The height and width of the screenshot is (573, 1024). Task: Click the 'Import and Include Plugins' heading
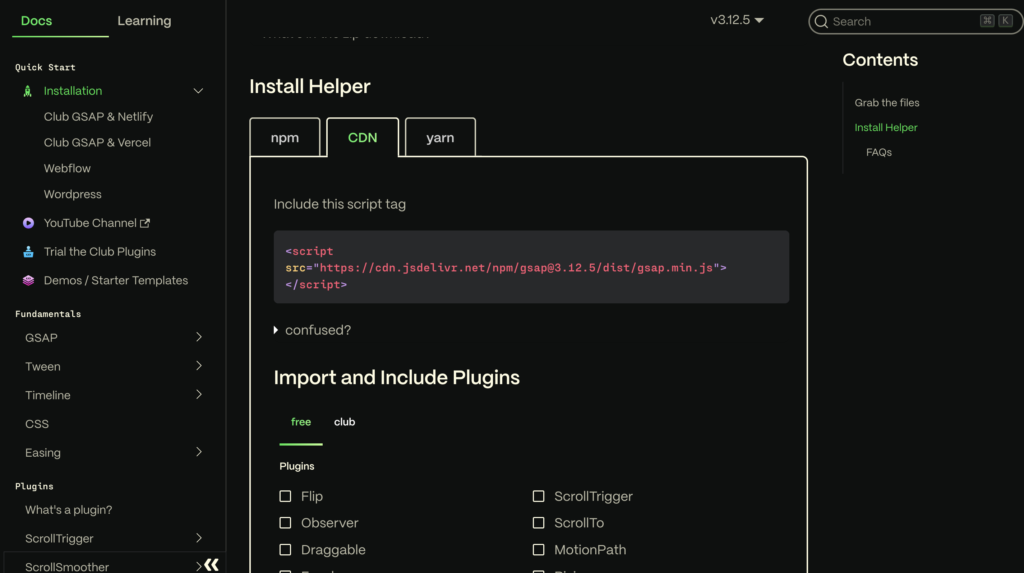coord(396,378)
